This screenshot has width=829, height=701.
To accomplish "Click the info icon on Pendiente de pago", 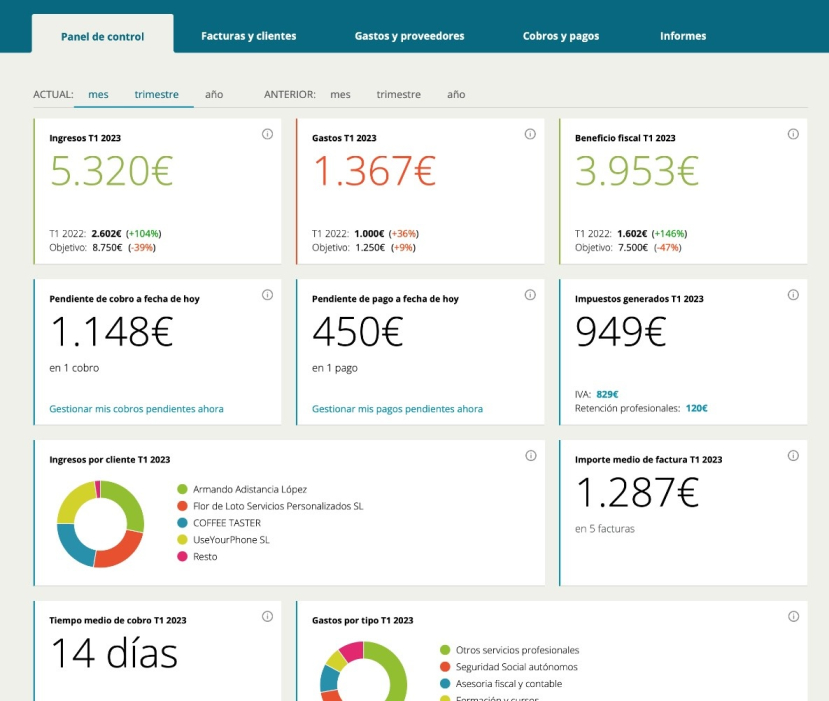I will pyautogui.click(x=529, y=294).
